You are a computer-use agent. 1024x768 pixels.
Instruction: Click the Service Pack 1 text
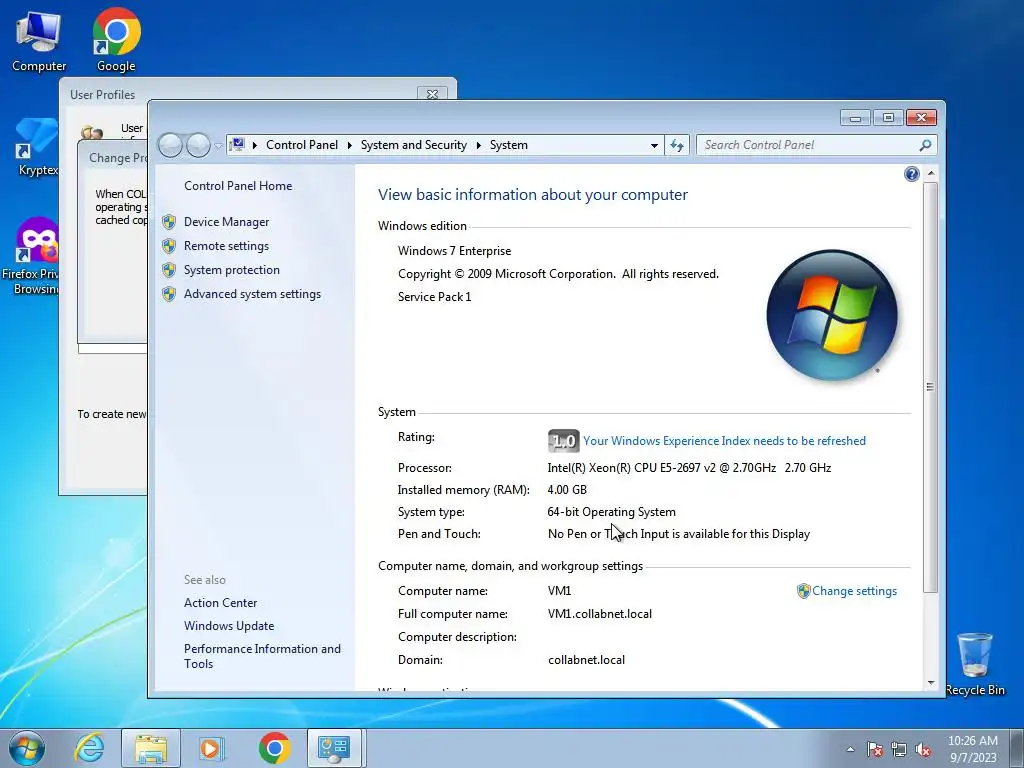tap(434, 297)
